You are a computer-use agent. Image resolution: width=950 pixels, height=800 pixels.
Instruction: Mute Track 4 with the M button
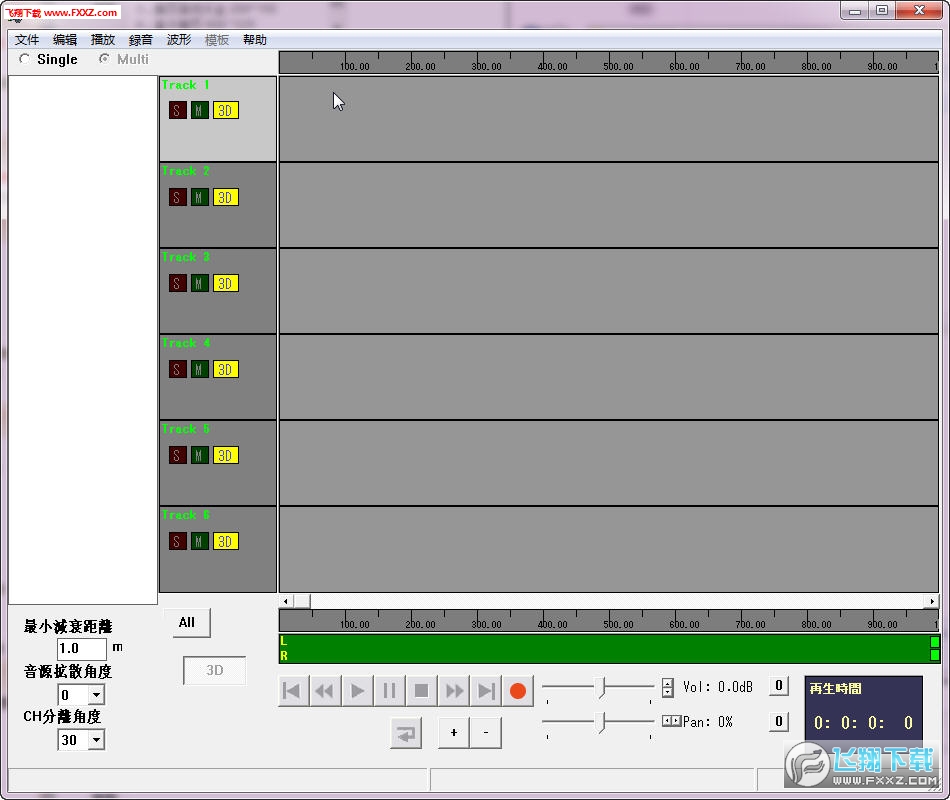199,369
